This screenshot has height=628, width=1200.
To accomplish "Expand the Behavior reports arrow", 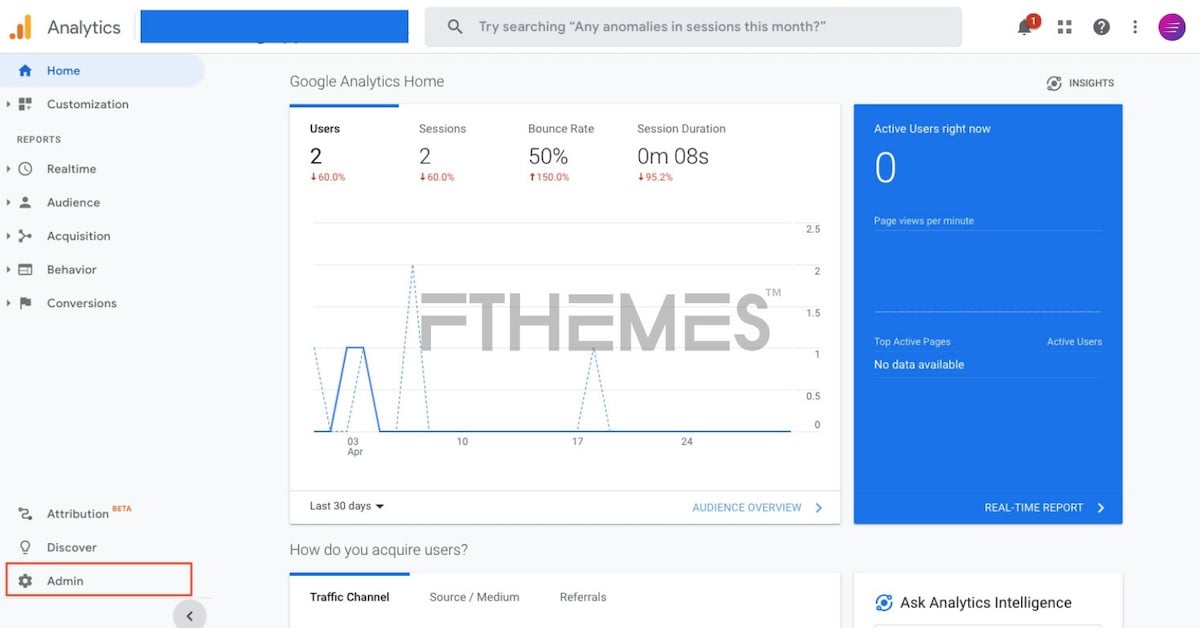I will 8,269.
